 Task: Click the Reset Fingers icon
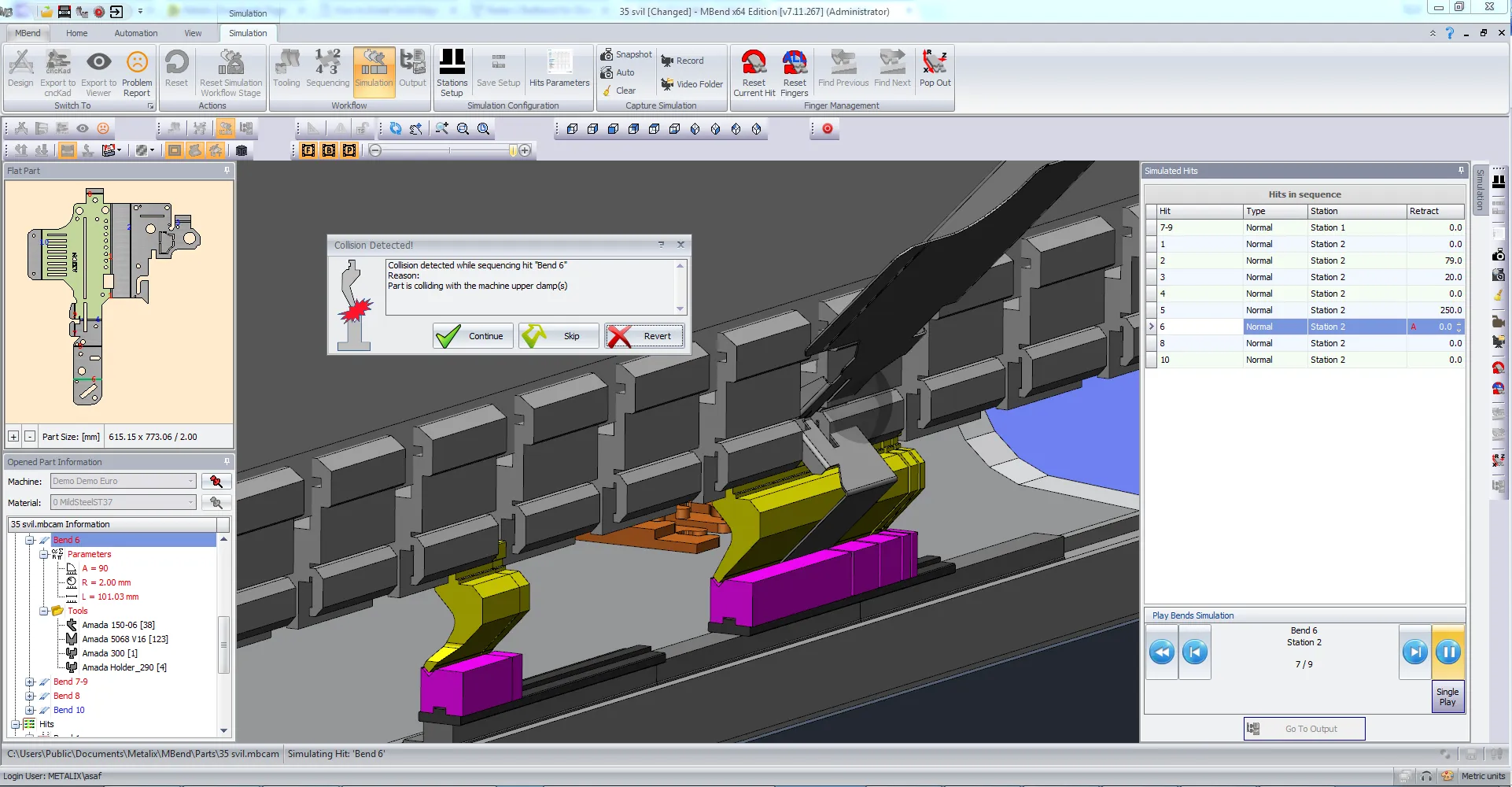tap(795, 71)
